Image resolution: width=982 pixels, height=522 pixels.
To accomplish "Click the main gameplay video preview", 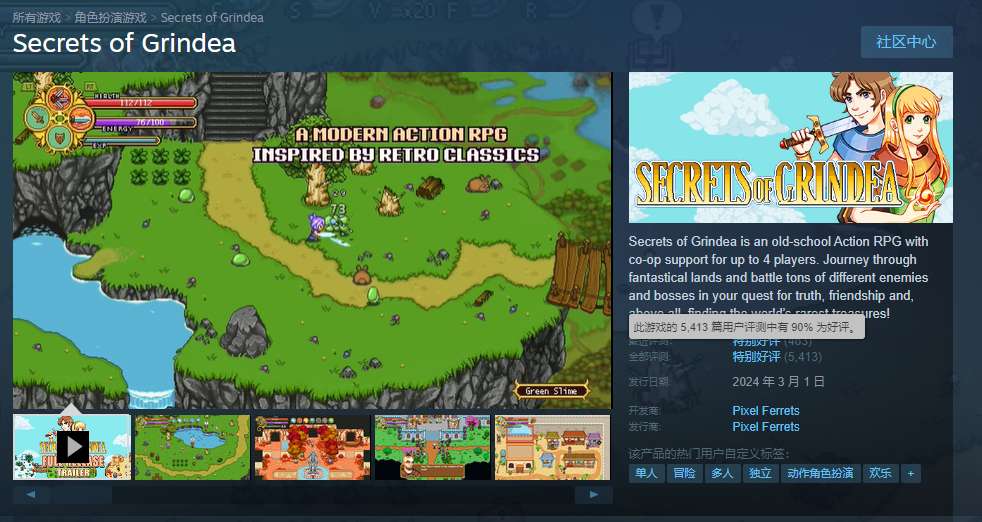I will pos(312,241).
